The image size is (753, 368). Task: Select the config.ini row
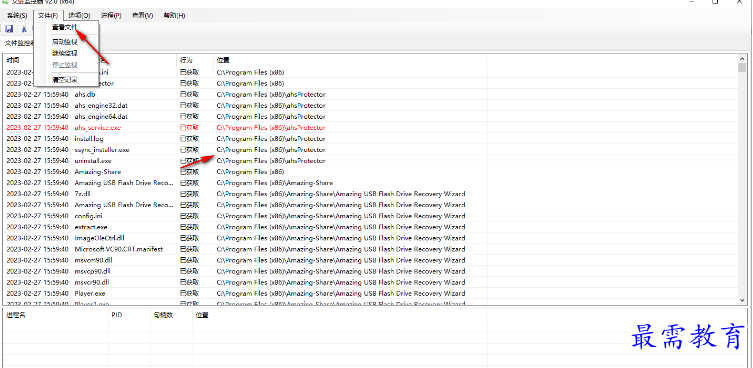pyautogui.click(x=370, y=216)
